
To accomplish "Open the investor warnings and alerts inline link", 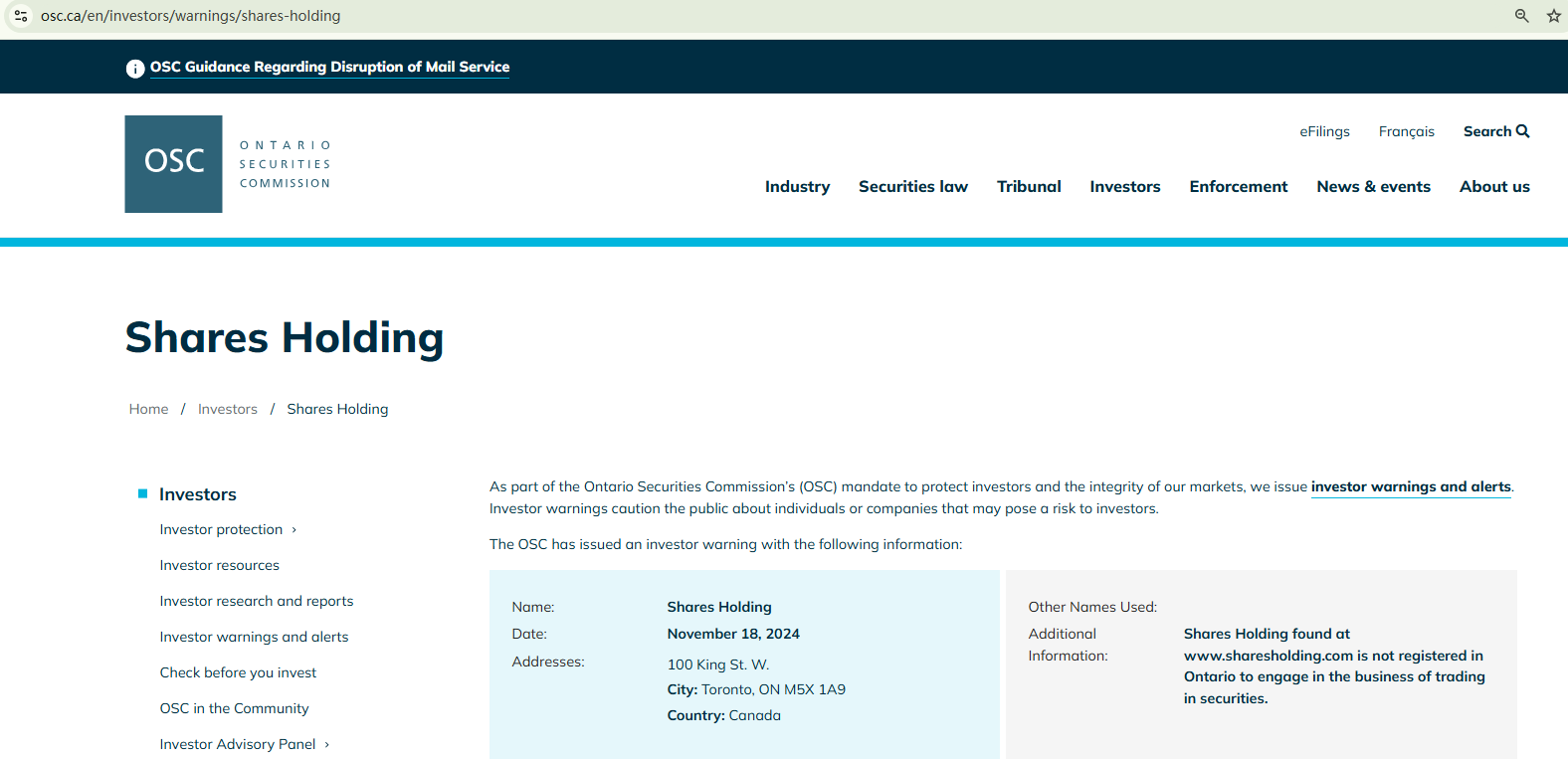I will pos(1411,486).
